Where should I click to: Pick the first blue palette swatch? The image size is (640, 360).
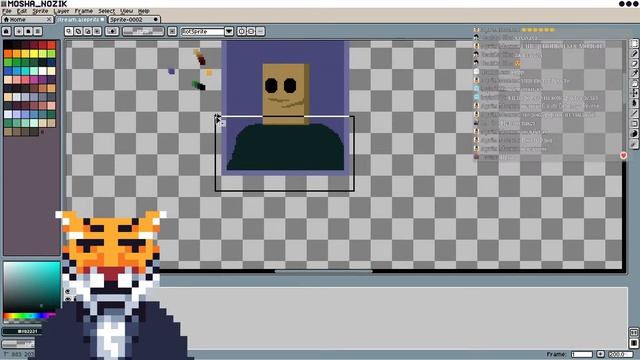click(x=8, y=71)
